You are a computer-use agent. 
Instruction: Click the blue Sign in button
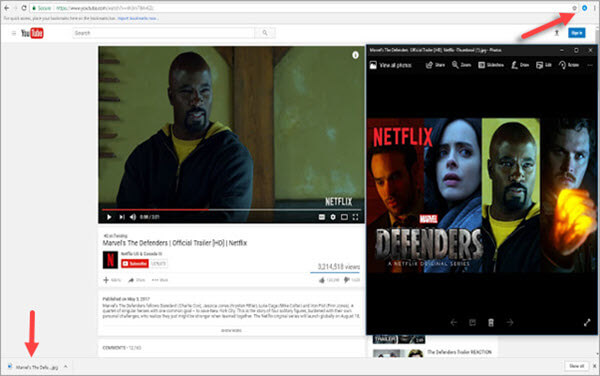tap(577, 33)
